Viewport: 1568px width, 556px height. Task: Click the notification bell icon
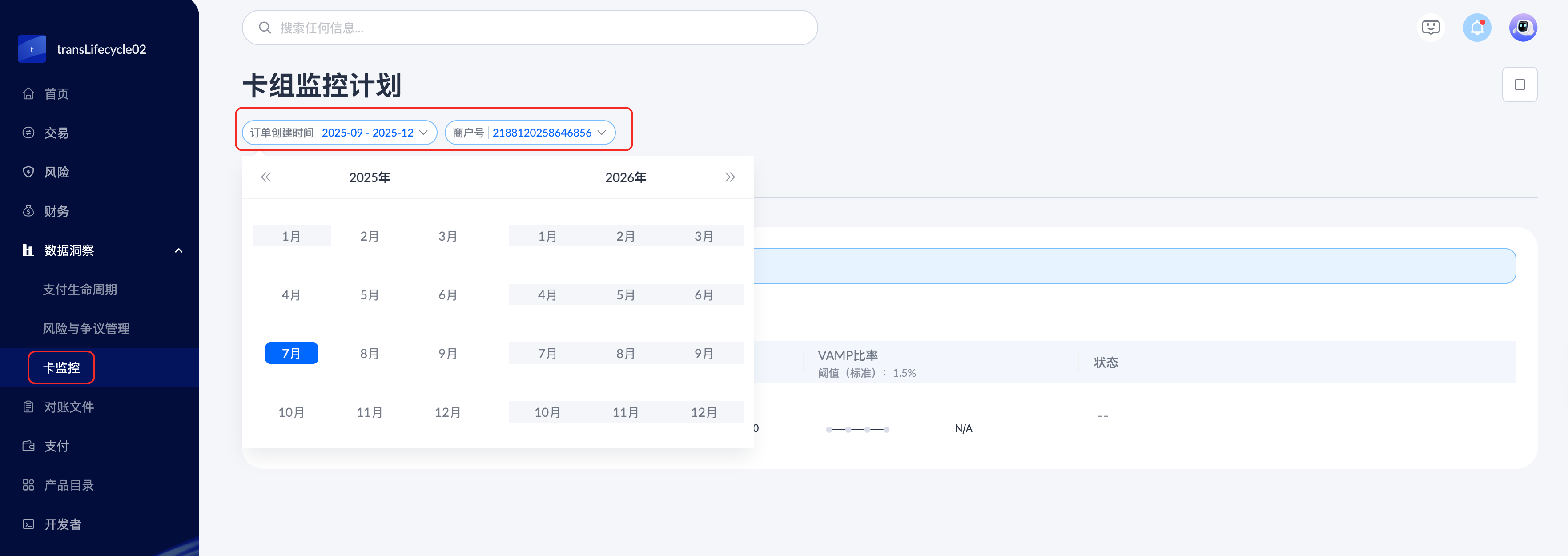[x=1477, y=28]
